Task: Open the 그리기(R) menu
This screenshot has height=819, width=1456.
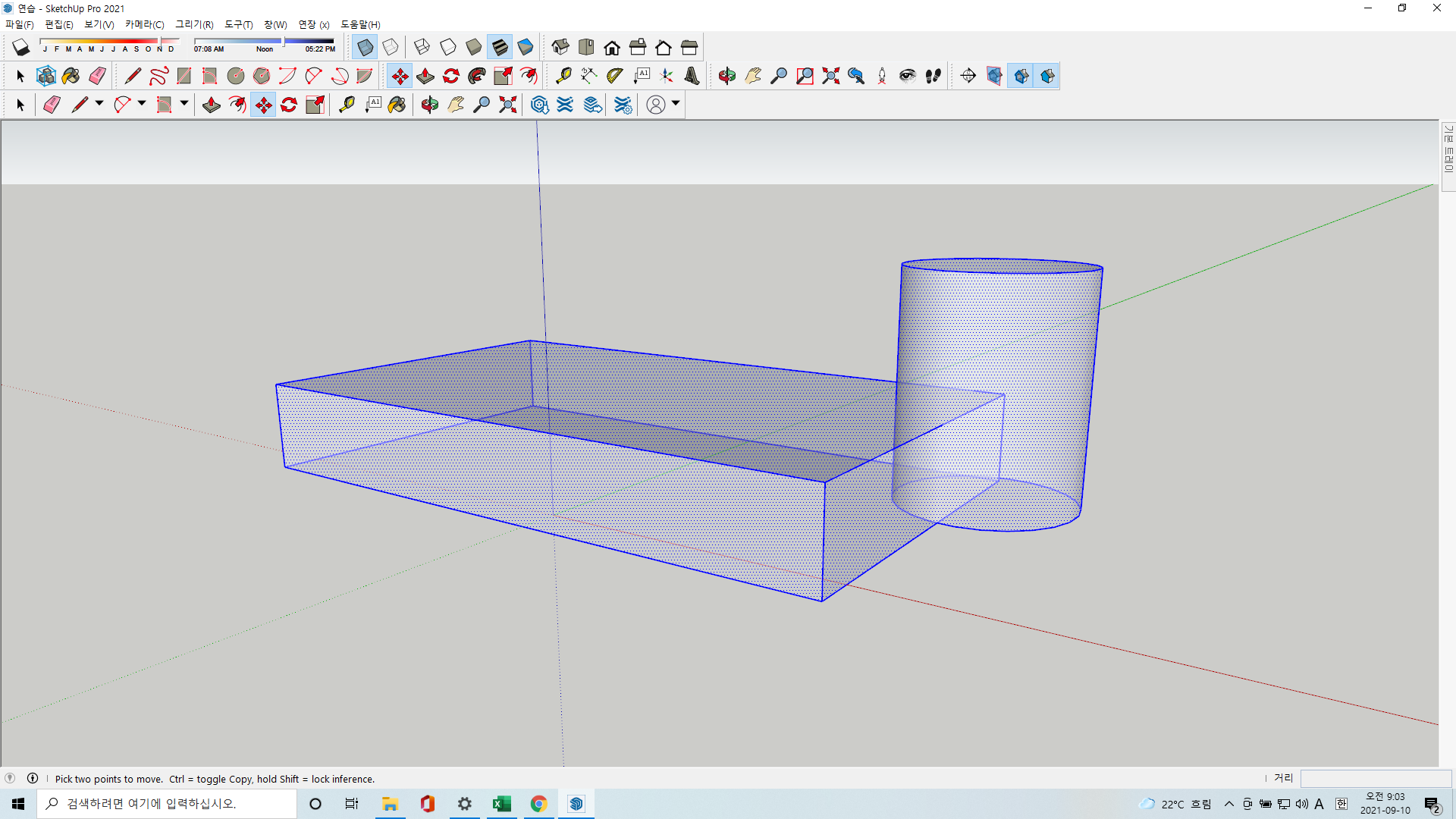Action: [194, 24]
